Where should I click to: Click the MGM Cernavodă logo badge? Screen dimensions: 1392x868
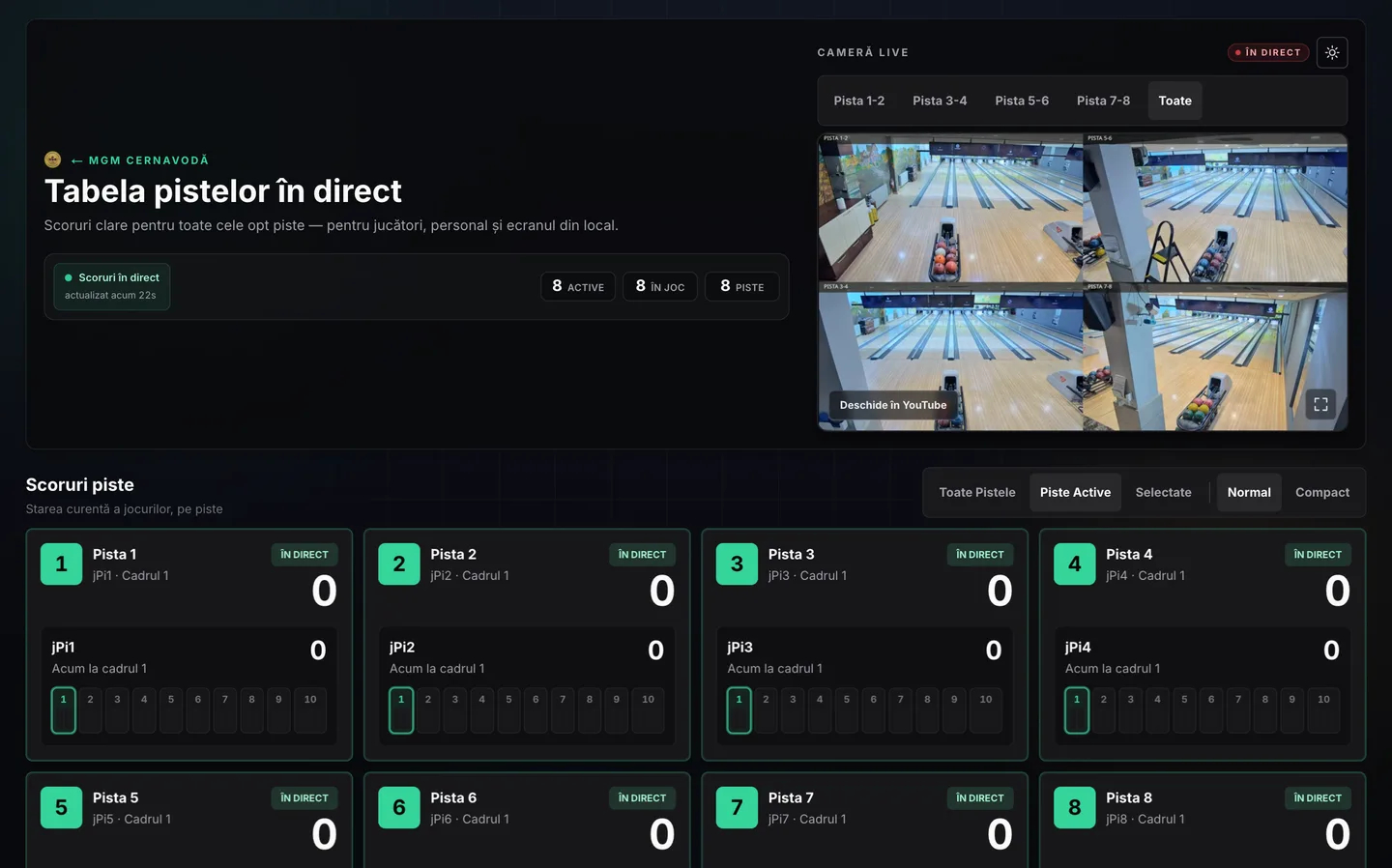tap(52, 159)
